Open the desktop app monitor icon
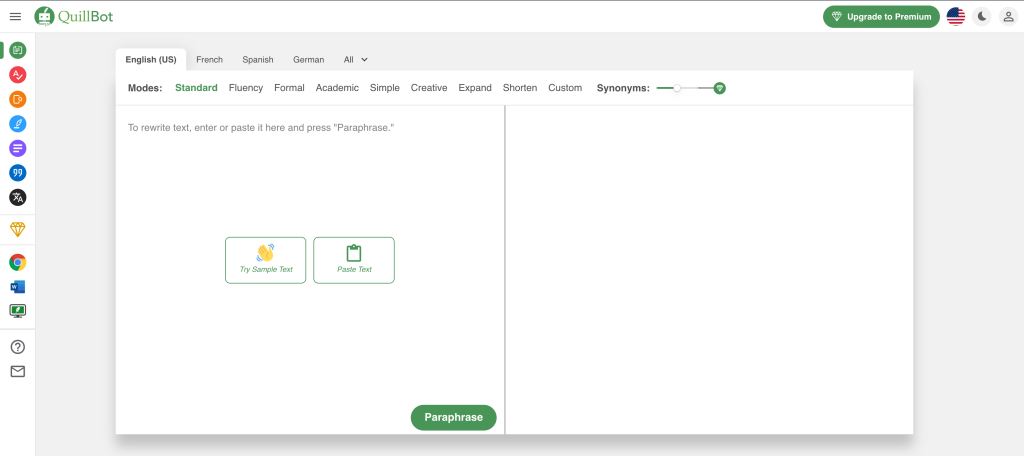 coord(18,311)
